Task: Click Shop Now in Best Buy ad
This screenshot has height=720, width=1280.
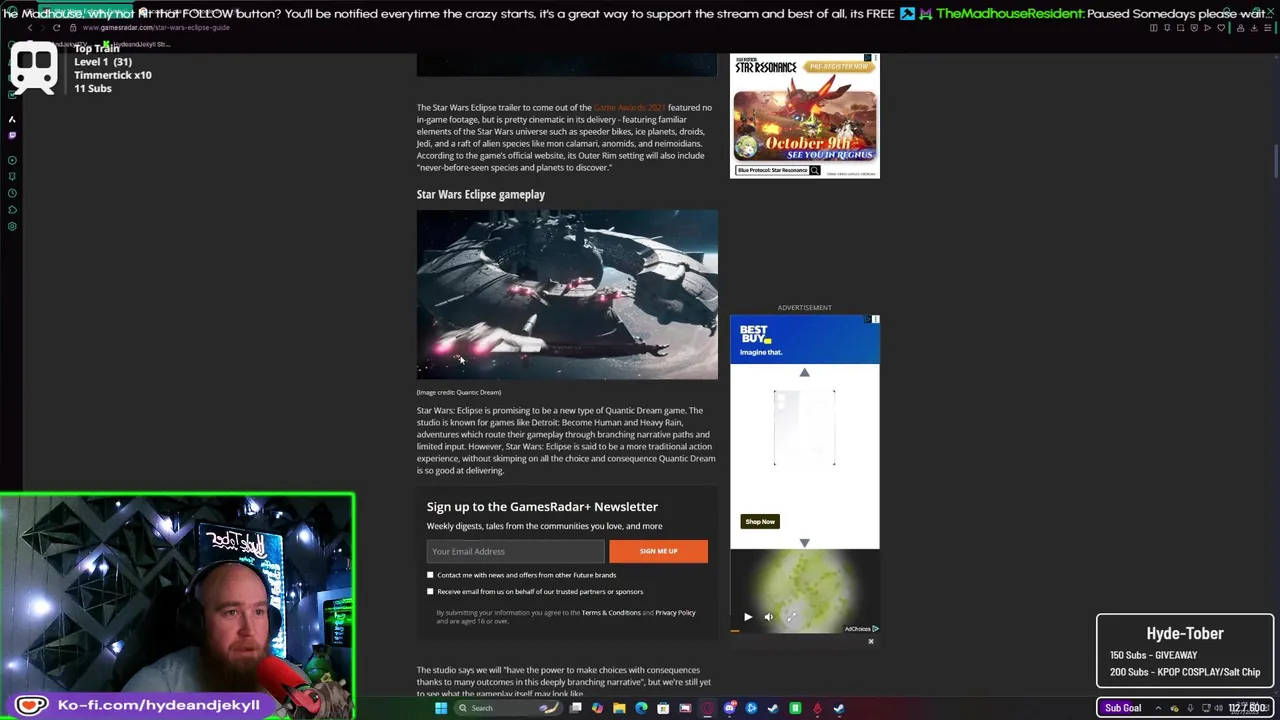Action: (x=760, y=521)
